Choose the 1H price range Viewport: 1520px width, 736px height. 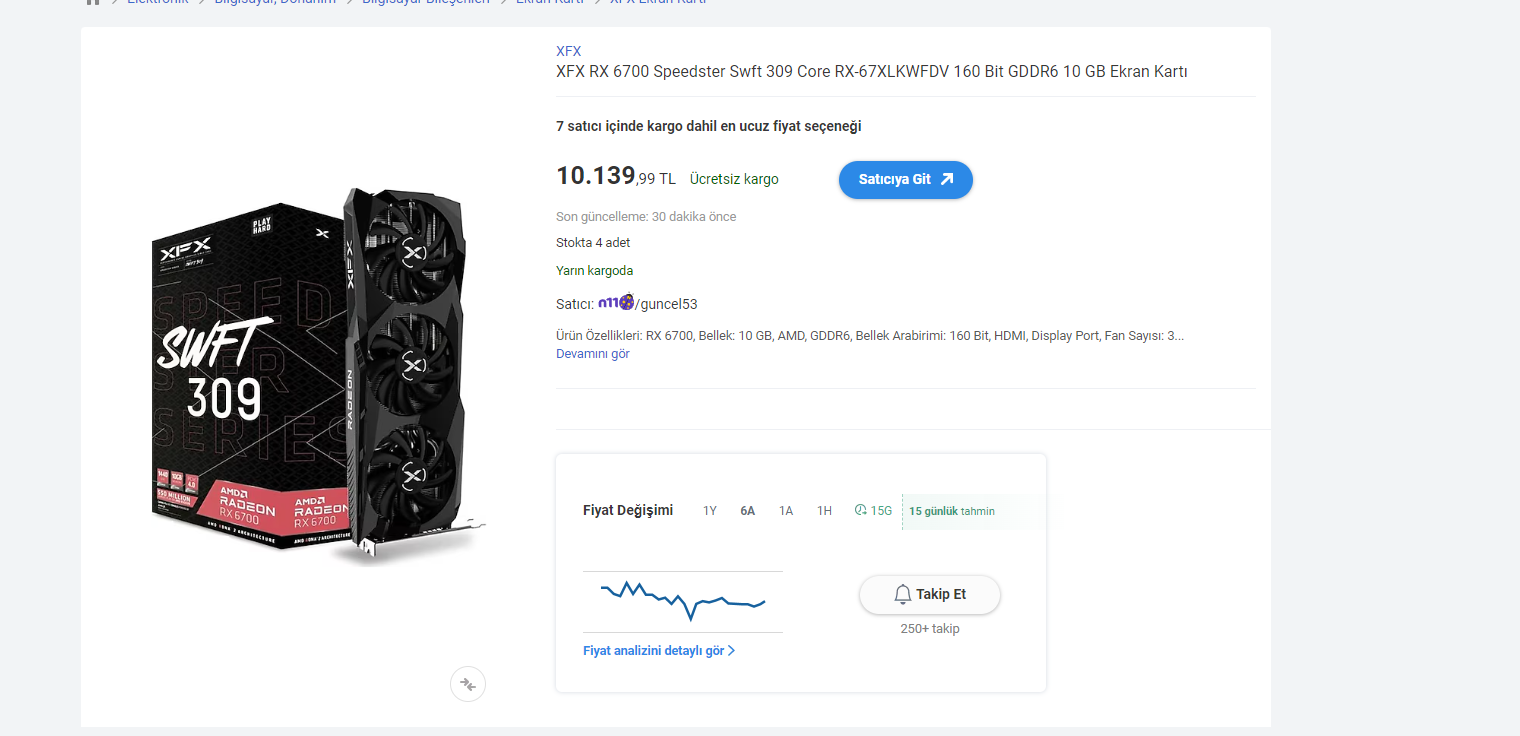click(x=824, y=511)
